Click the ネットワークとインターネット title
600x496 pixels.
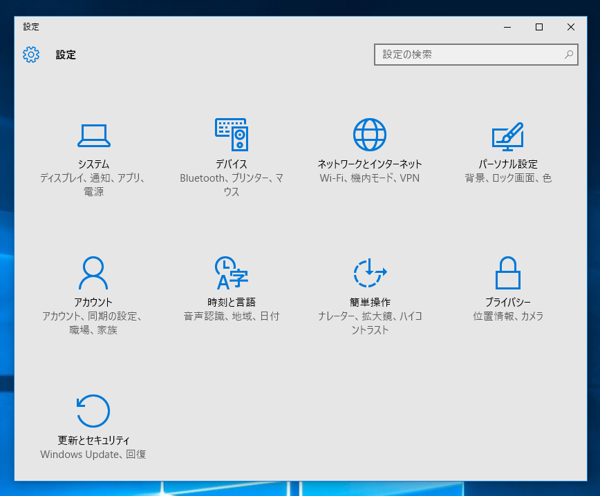coord(370,164)
